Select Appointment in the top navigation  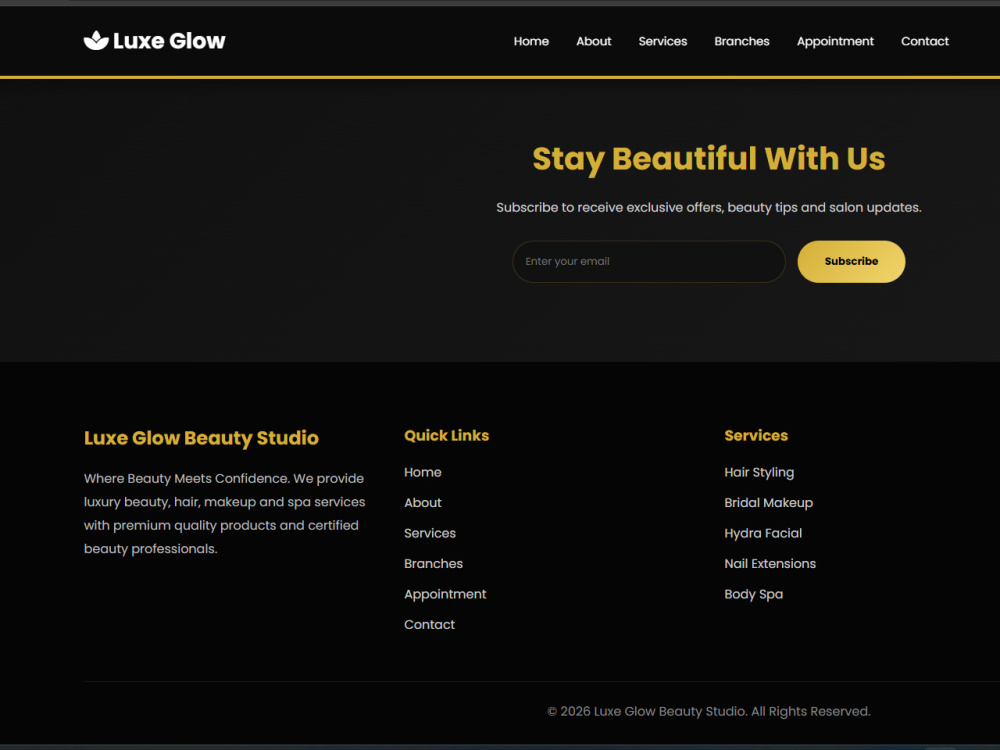(x=835, y=41)
